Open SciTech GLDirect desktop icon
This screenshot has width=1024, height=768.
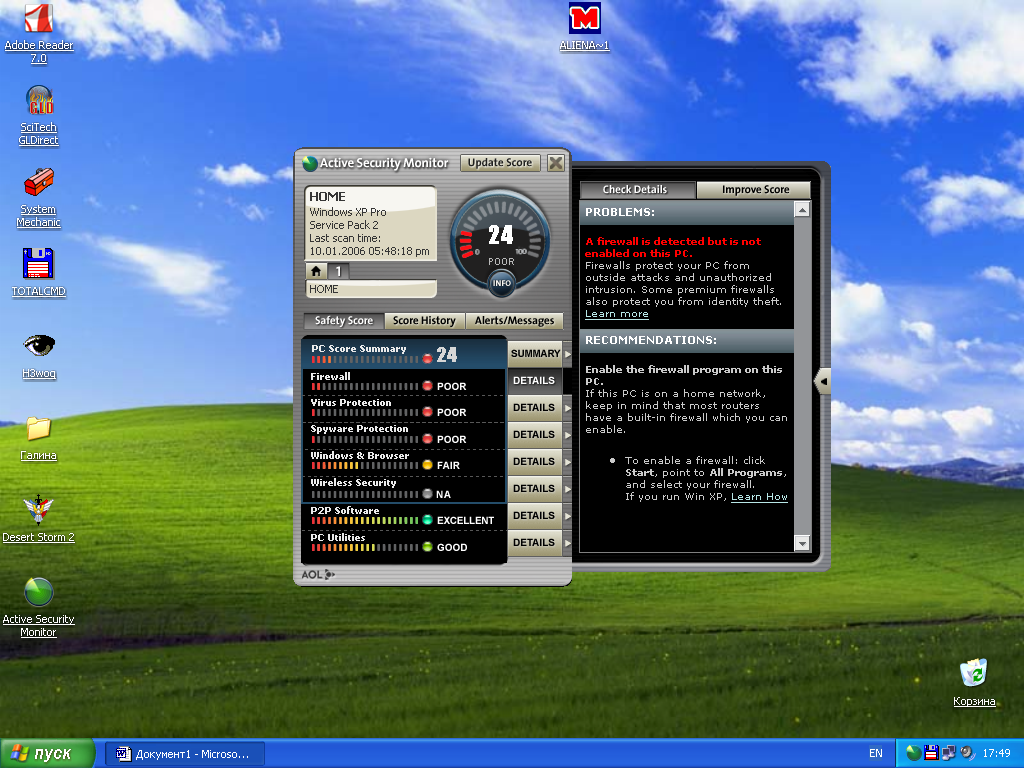coord(39,115)
